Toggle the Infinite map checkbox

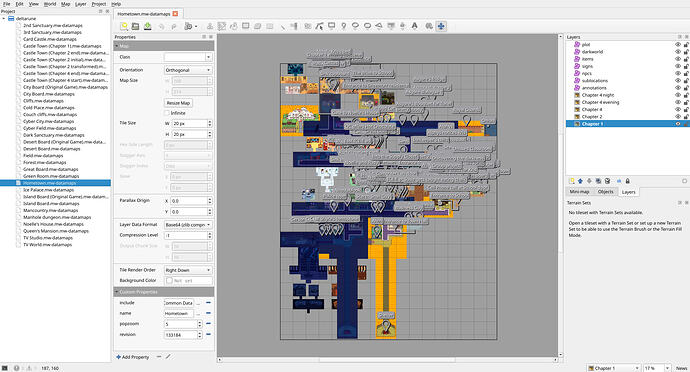(167, 113)
